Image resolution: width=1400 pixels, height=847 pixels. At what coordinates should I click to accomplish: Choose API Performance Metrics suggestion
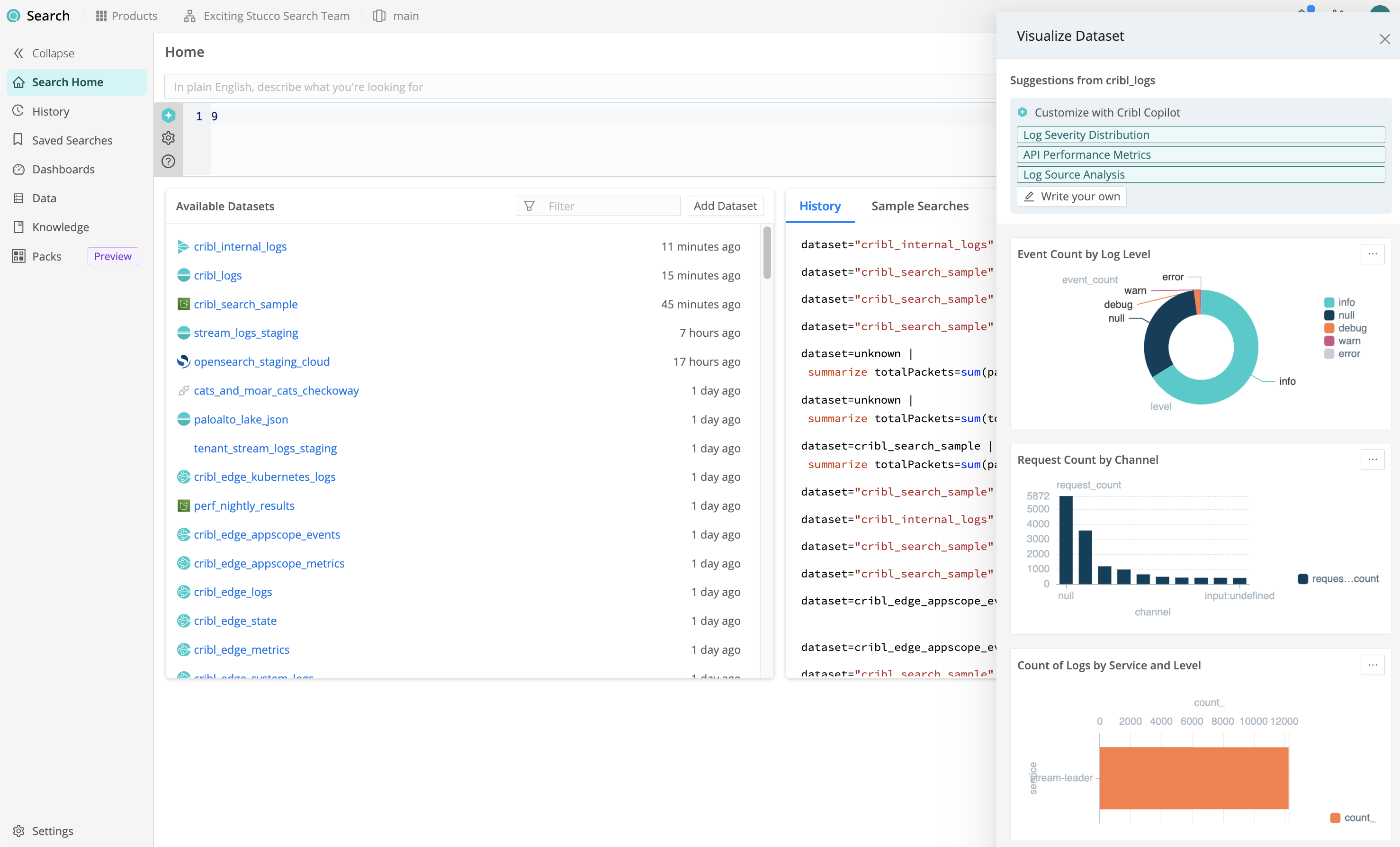1201,154
